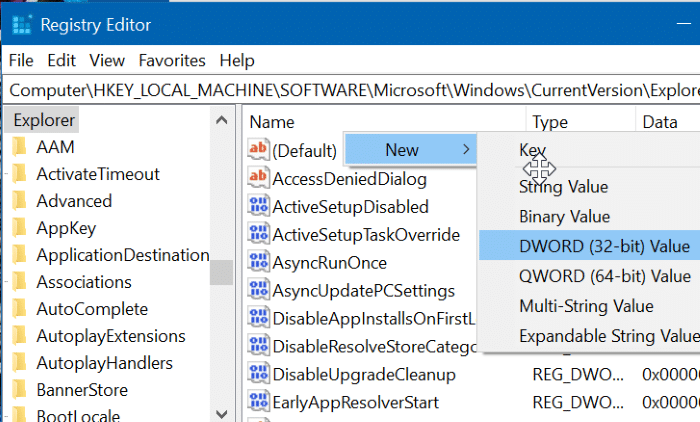700x422 pixels.
Task: Expand the New submenu arrow
Action: click(466, 150)
